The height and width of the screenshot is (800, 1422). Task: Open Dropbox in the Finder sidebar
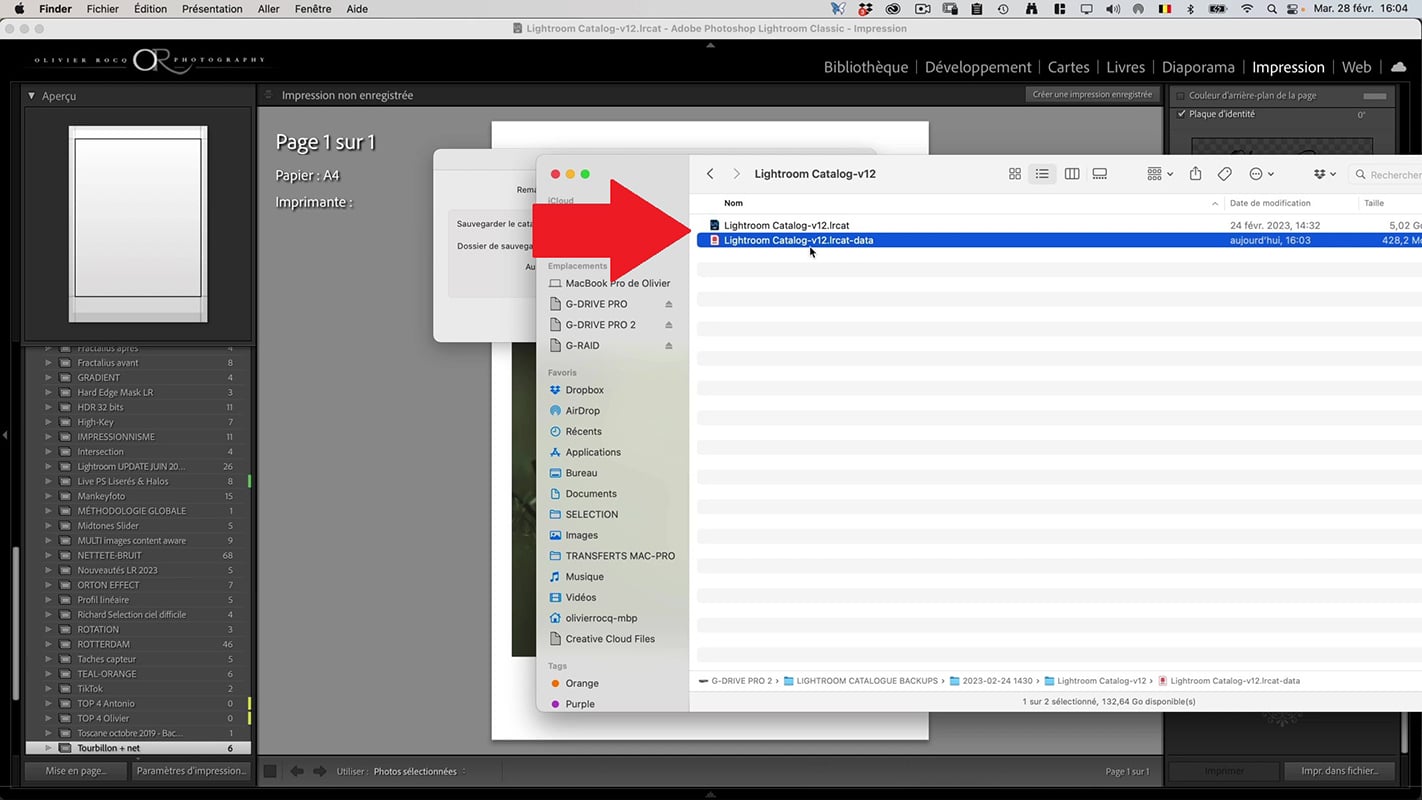tap(584, 390)
